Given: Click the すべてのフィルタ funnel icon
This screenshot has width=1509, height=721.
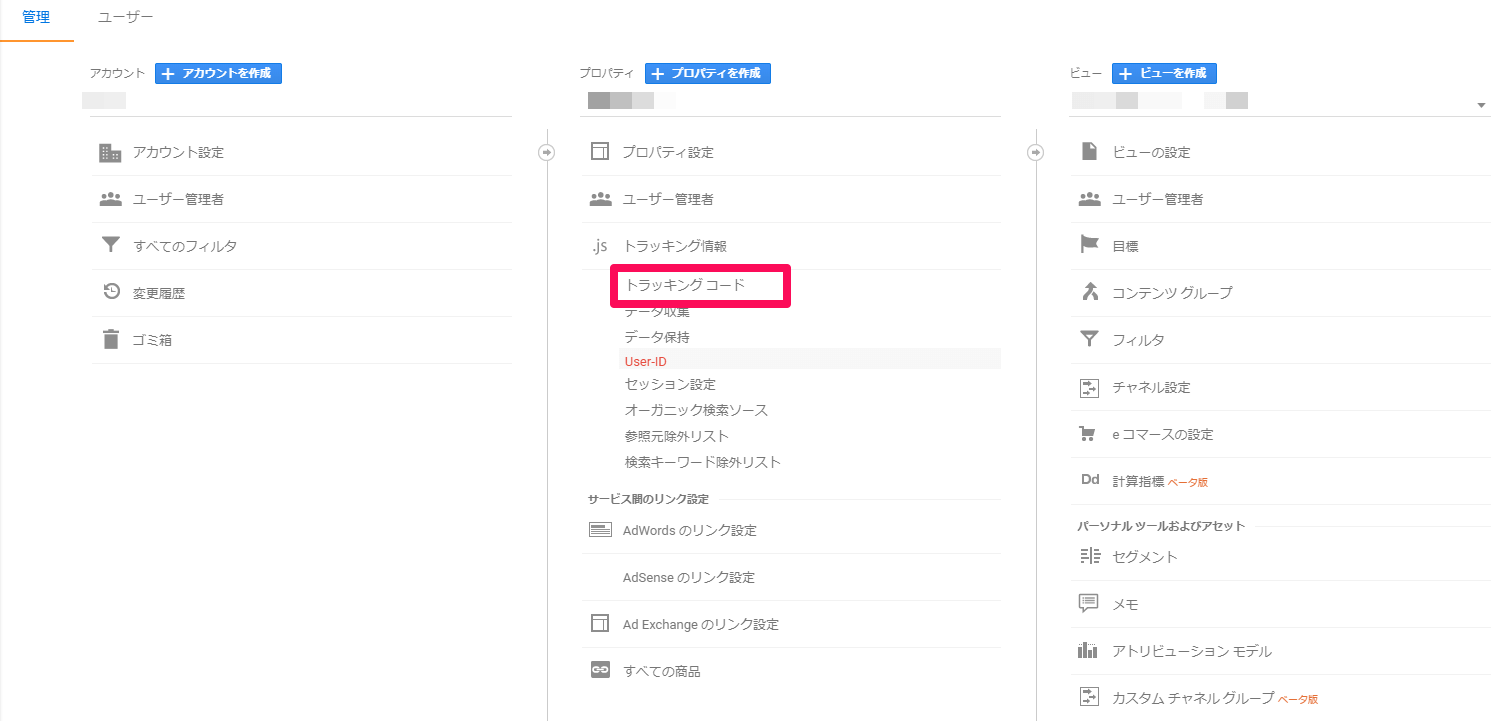Looking at the screenshot, I should (x=110, y=245).
